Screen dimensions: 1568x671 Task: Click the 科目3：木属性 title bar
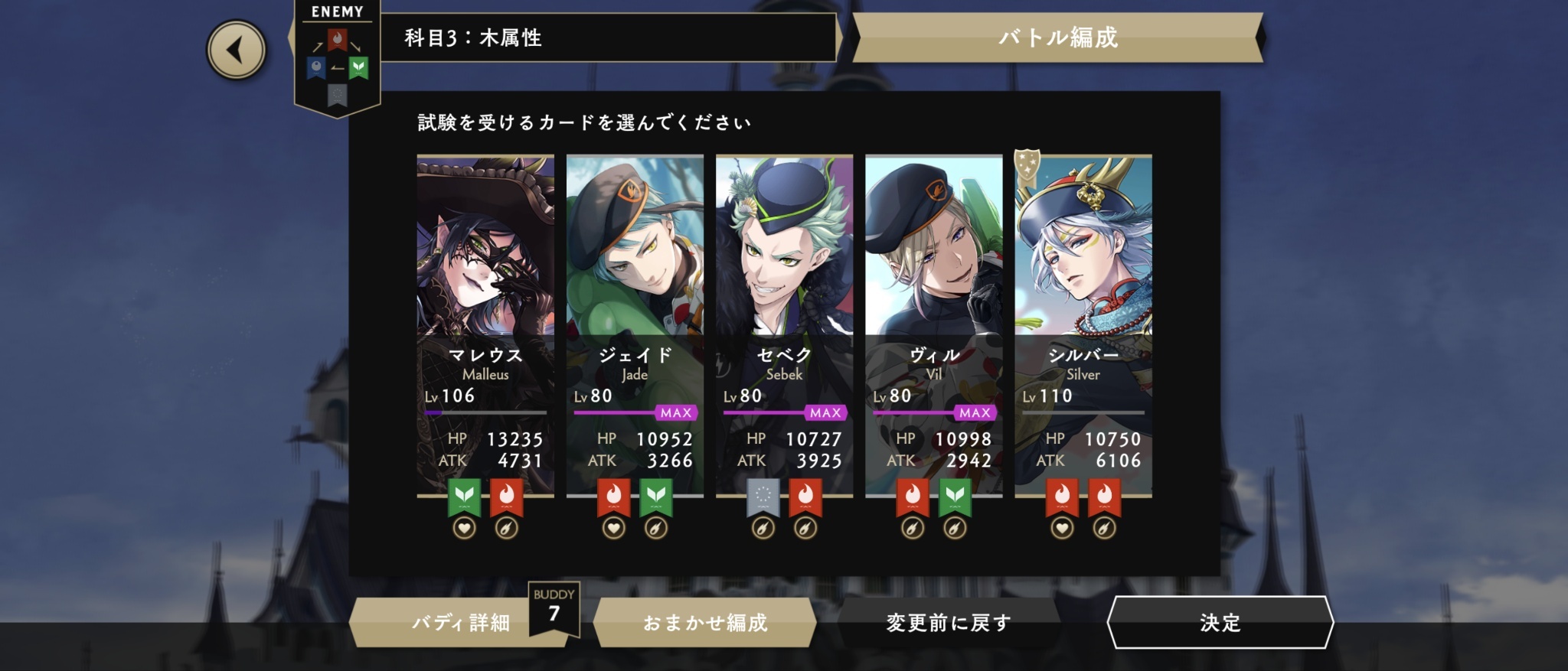[x=609, y=37]
